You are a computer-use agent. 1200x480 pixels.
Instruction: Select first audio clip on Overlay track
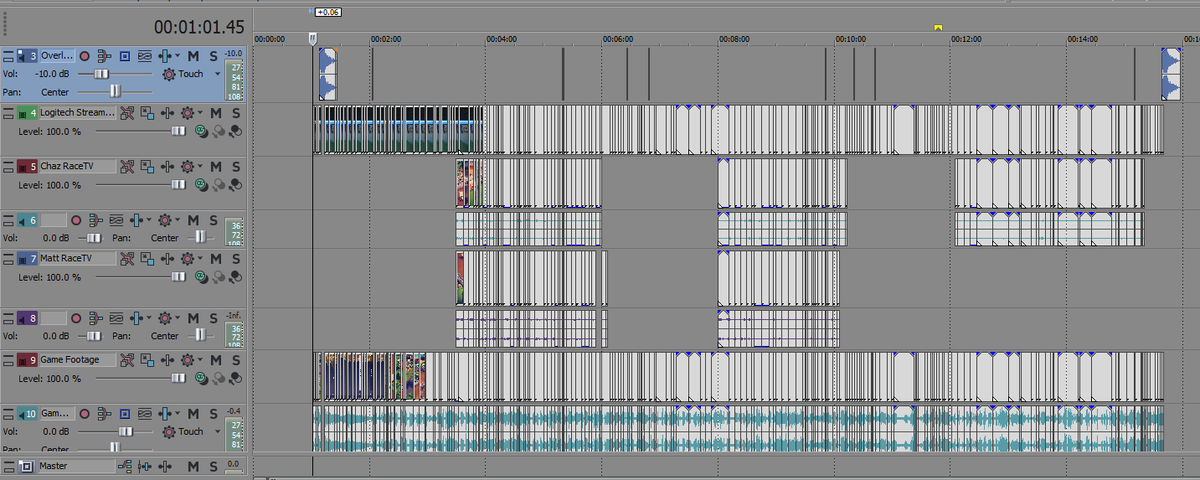coord(328,74)
